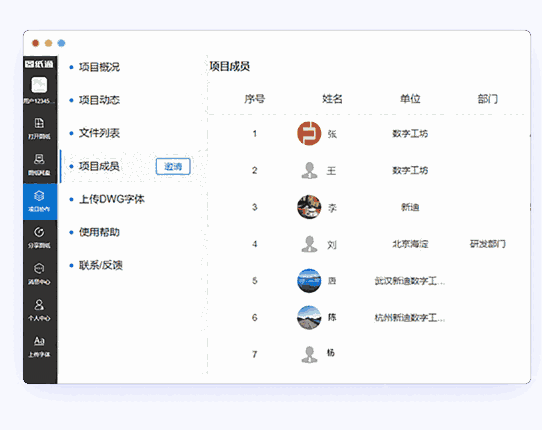This screenshot has width=542, height=430.
Task: Click the user avatar in the sidebar
Action: (x=39, y=85)
